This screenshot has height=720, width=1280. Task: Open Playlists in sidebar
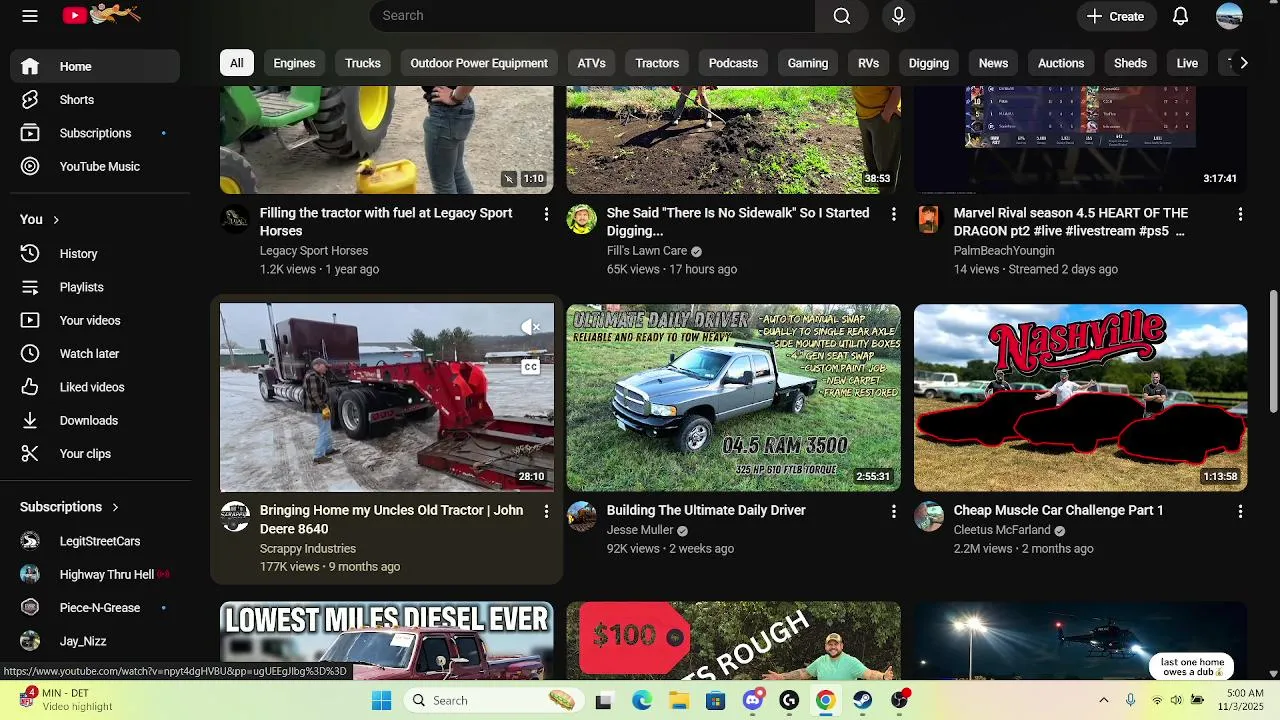click(x=95, y=287)
